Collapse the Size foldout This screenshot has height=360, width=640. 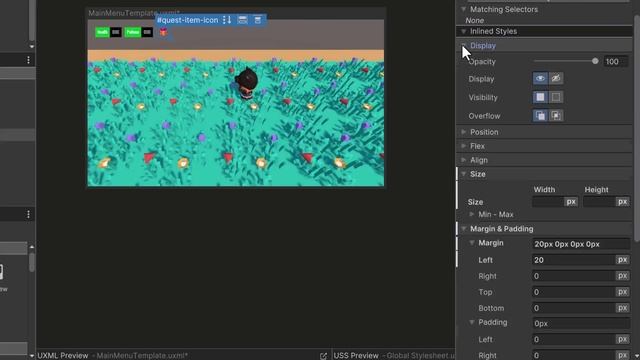click(464, 174)
